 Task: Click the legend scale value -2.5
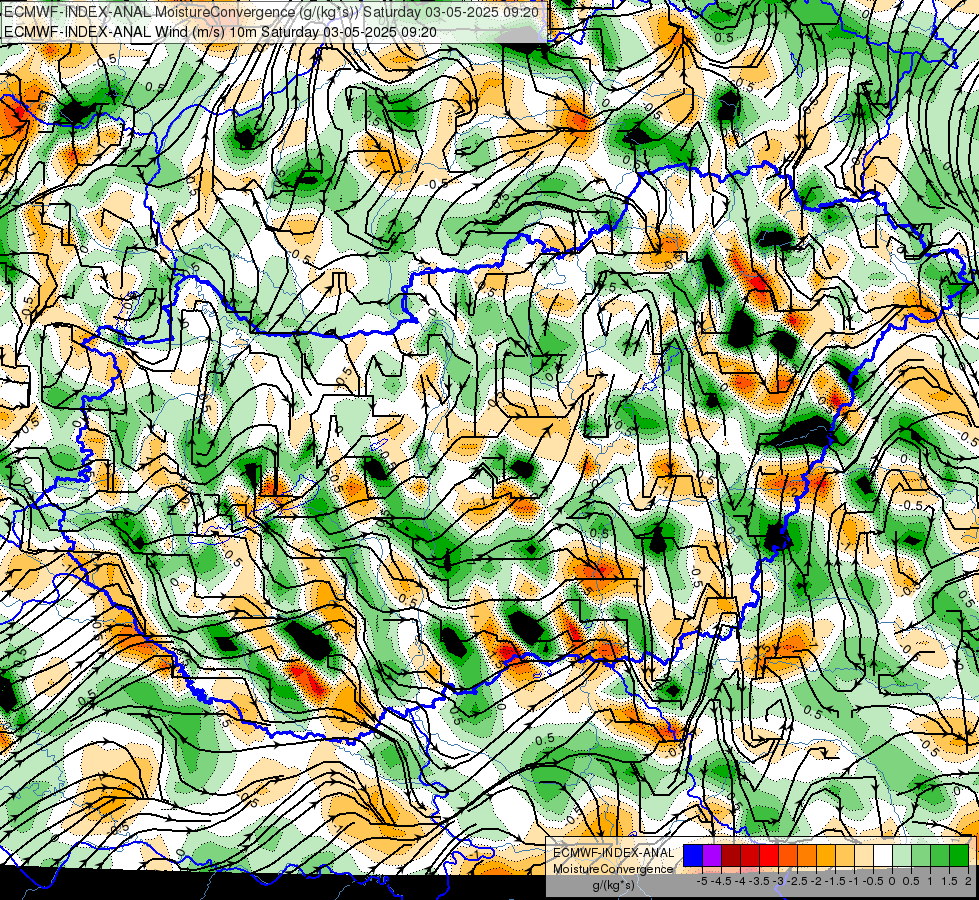(x=798, y=881)
